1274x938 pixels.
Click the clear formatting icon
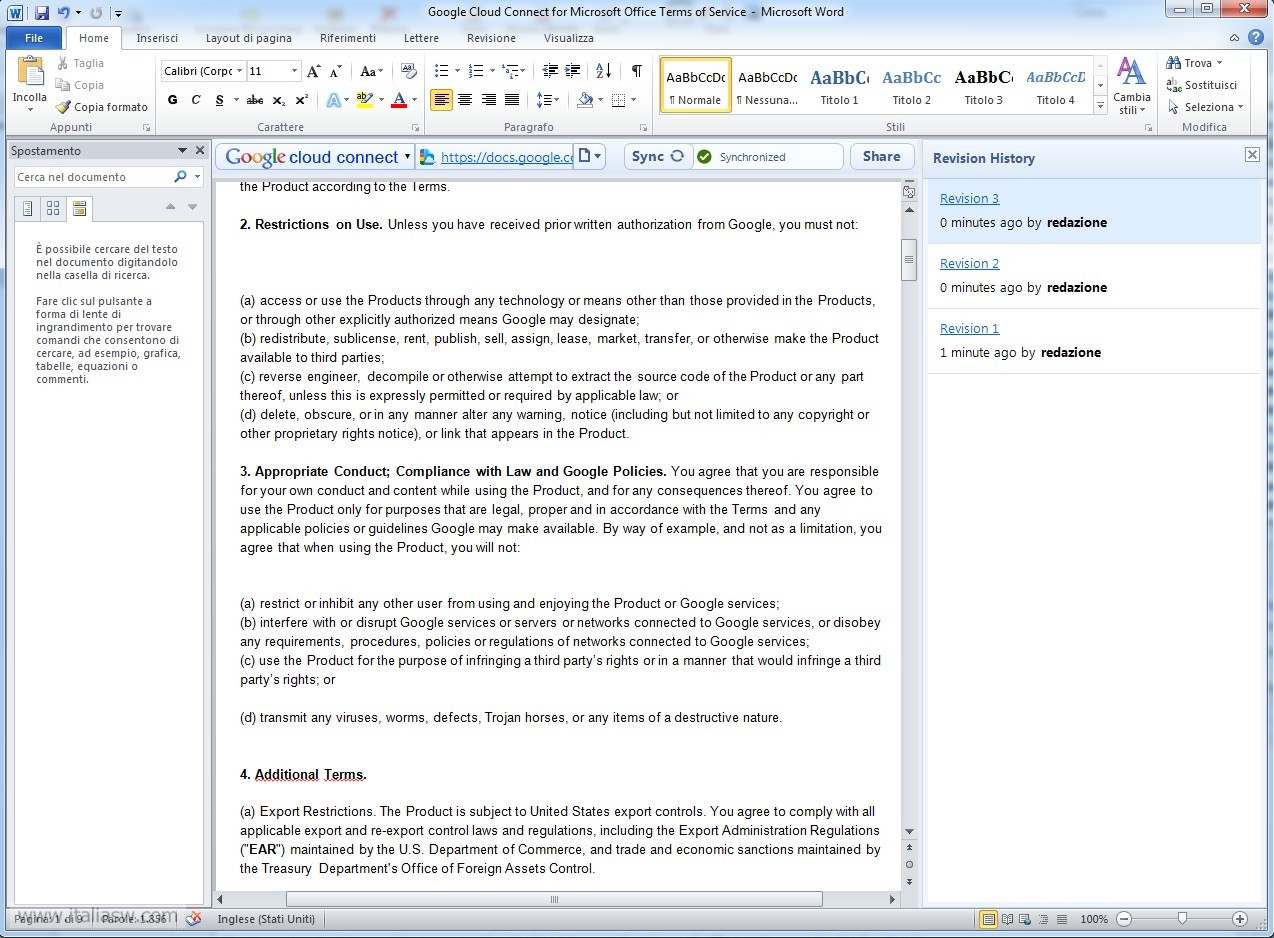pos(408,71)
